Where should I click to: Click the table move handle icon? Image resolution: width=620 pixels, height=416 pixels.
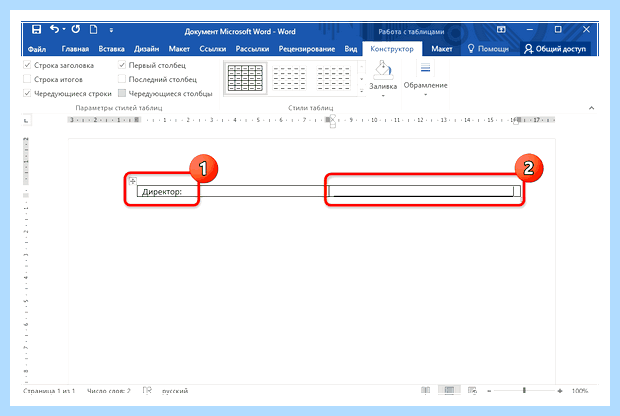(x=132, y=181)
